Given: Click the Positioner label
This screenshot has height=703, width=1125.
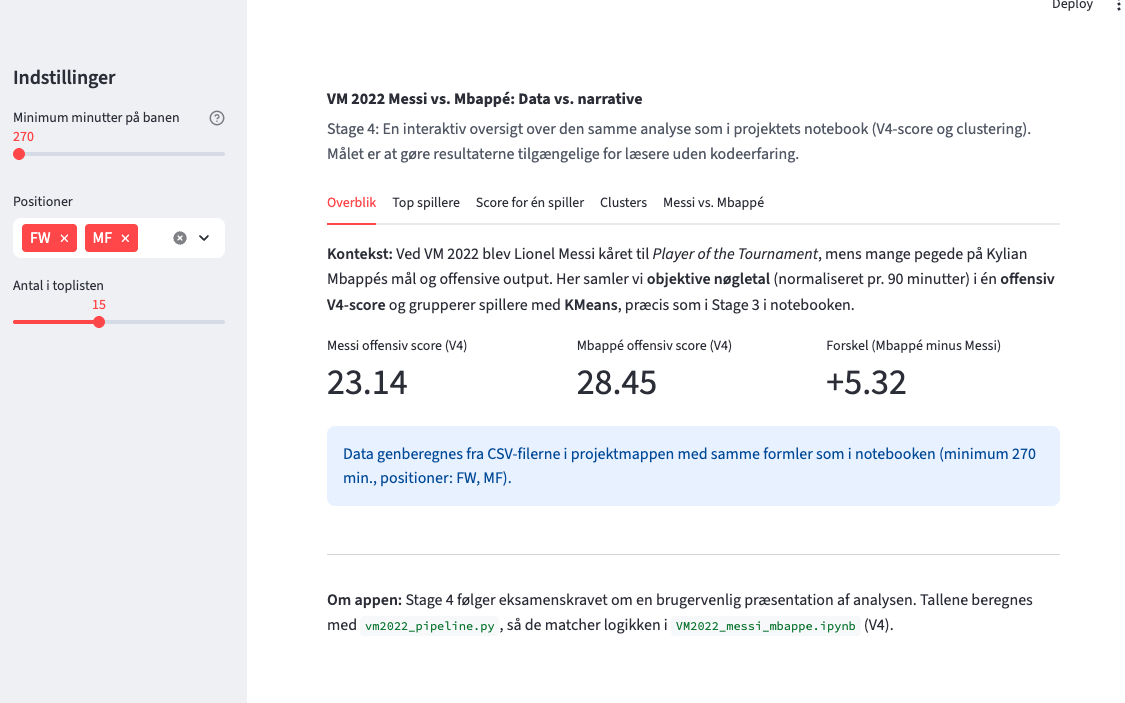Looking at the screenshot, I should (x=43, y=202).
